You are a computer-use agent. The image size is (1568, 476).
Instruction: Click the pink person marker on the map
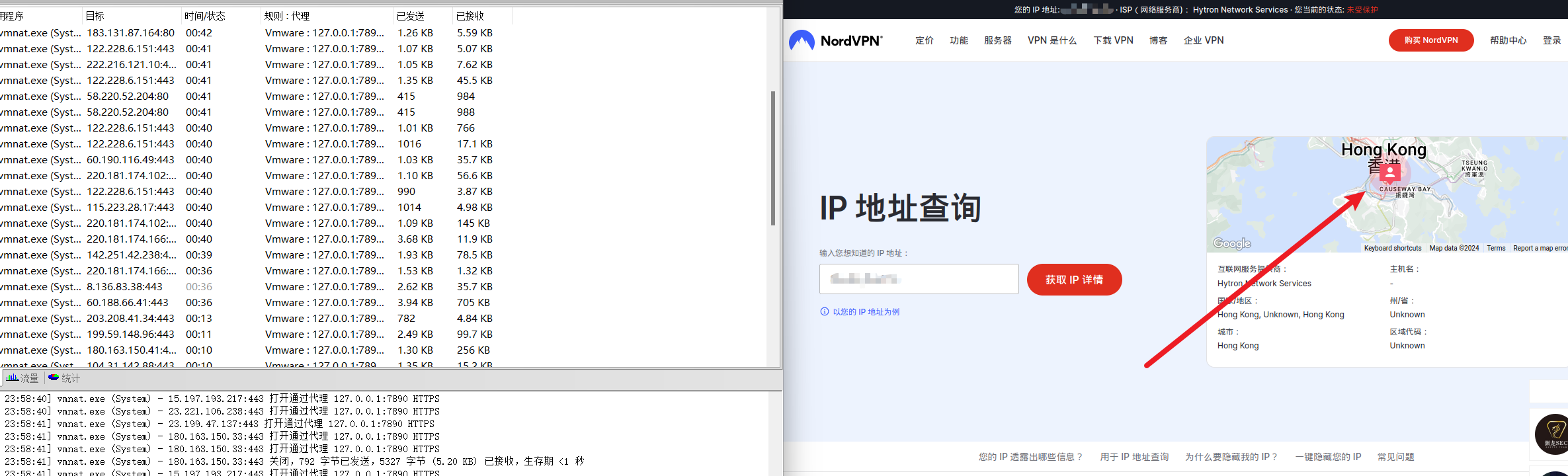[x=1389, y=173]
